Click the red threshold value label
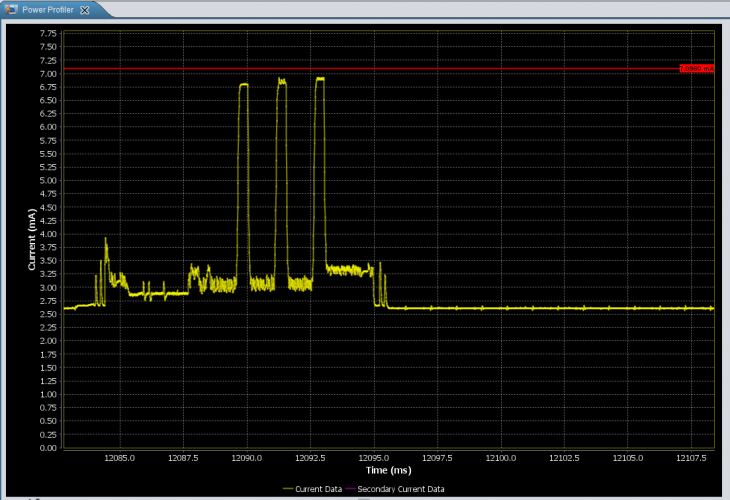This screenshot has height=500, width=730. [x=696, y=68]
